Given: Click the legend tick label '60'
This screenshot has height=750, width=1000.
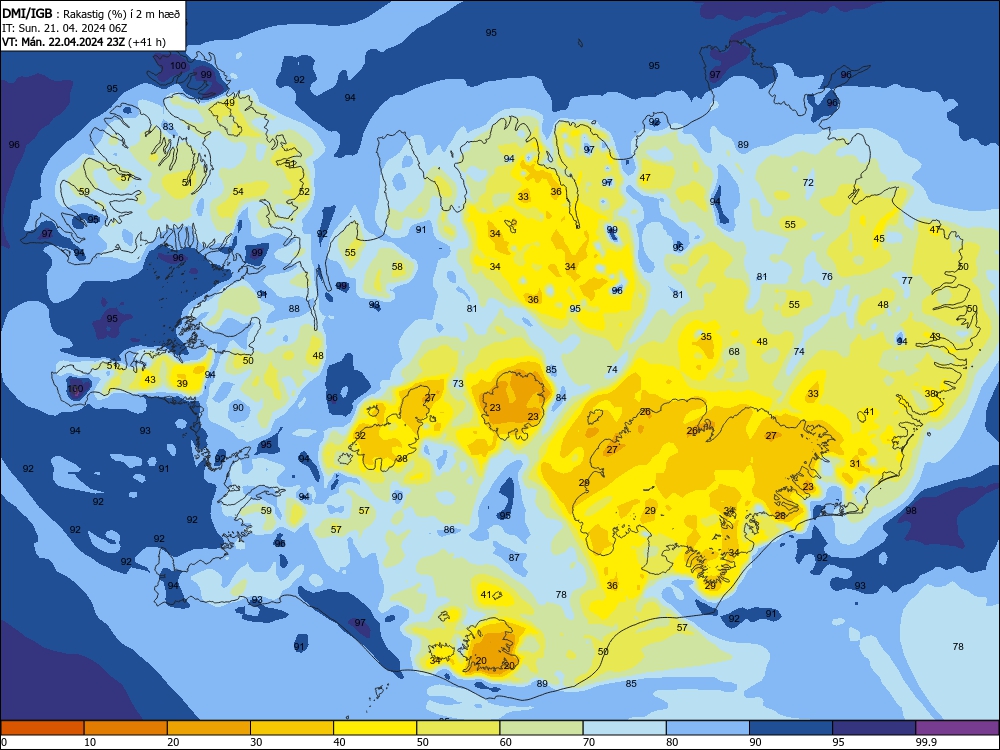Looking at the screenshot, I should pyautogui.click(x=506, y=742).
